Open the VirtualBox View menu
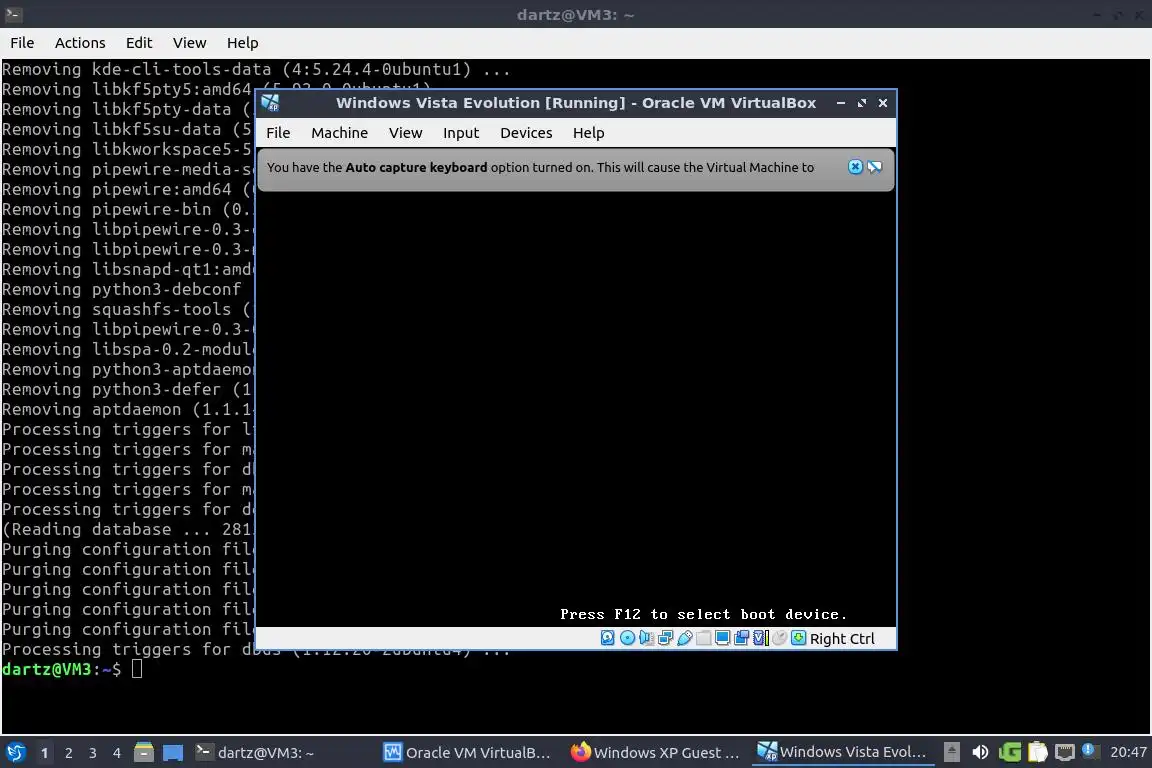The height and width of the screenshot is (768, 1152). 406,133
